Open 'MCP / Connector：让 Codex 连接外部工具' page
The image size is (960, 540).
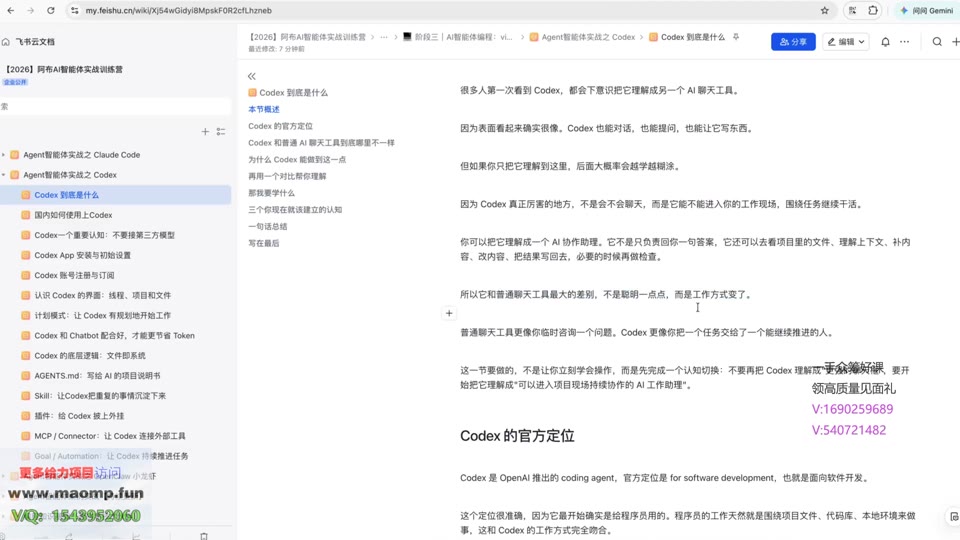(x=110, y=436)
